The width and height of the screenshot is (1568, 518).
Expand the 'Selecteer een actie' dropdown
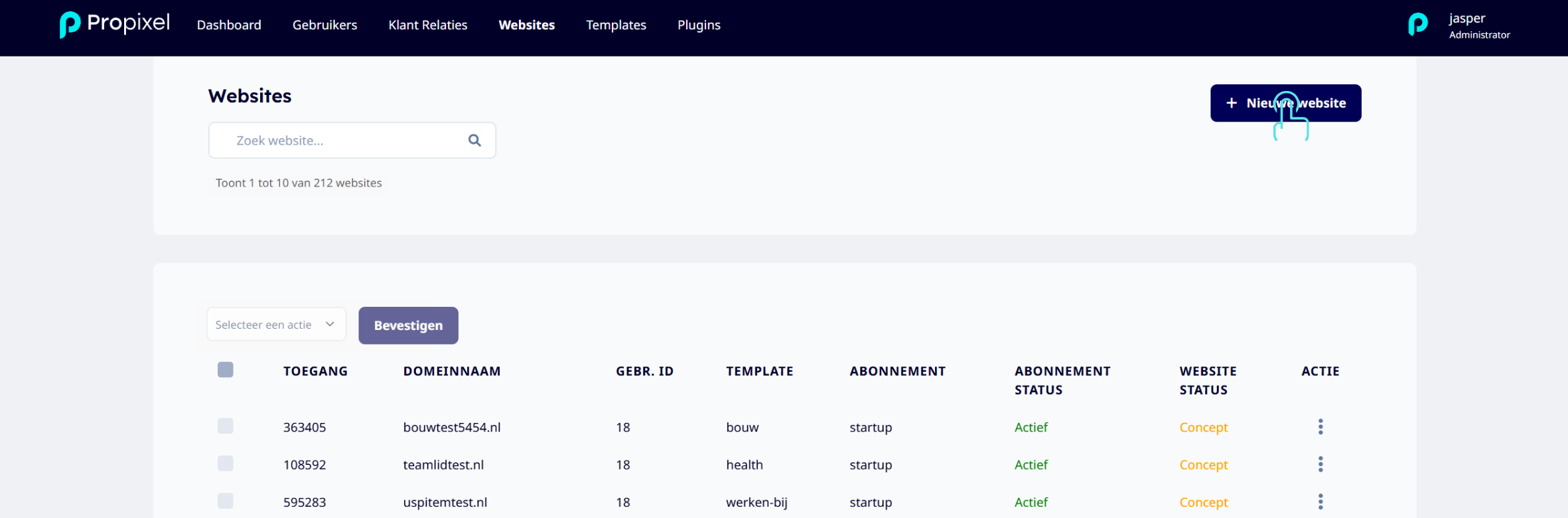(277, 325)
